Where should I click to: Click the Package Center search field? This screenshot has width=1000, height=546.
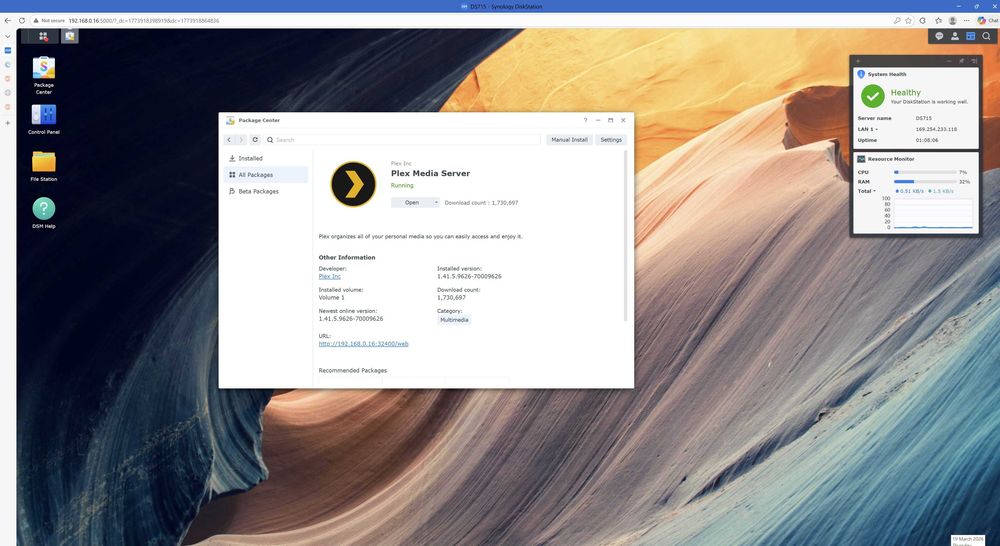(x=403, y=140)
